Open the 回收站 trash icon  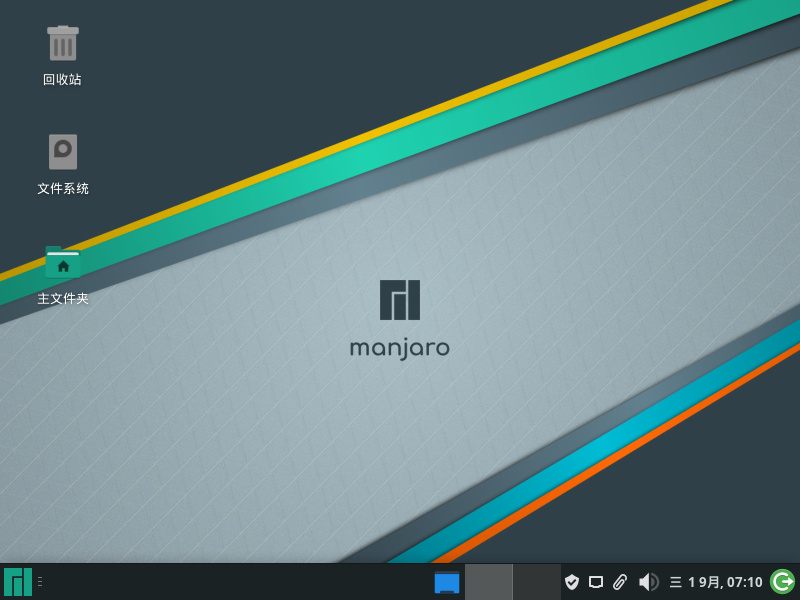click(x=63, y=43)
